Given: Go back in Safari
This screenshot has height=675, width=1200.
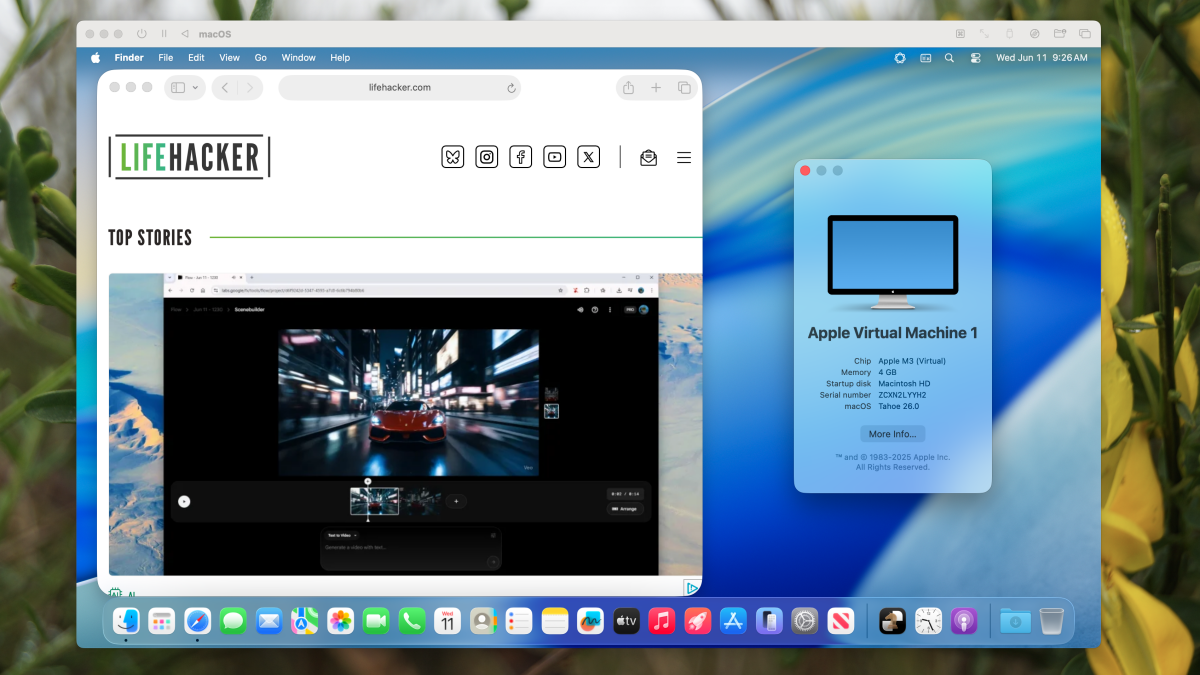Looking at the screenshot, I should (x=225, y=88).
